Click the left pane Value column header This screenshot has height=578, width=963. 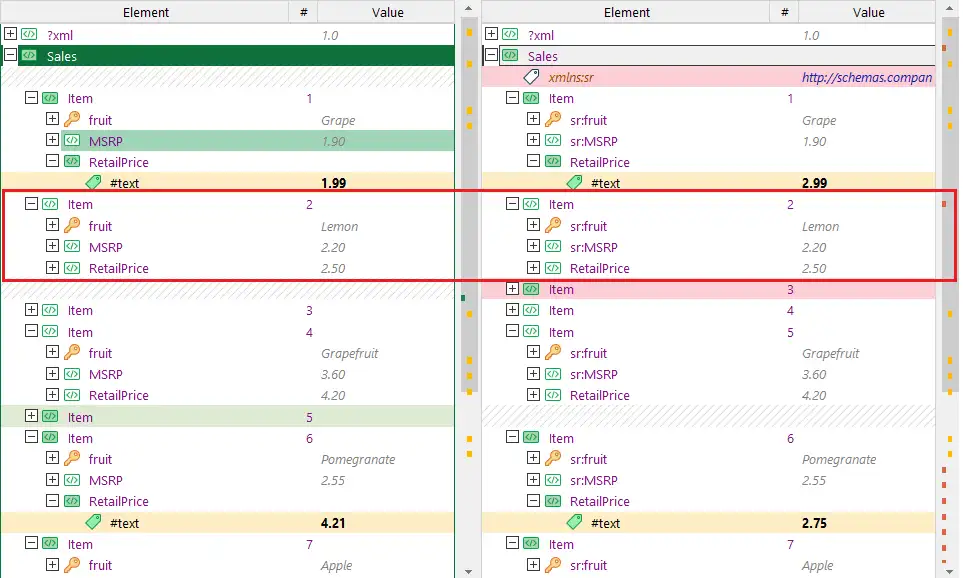pyautogui.click(x=387, y=12)
